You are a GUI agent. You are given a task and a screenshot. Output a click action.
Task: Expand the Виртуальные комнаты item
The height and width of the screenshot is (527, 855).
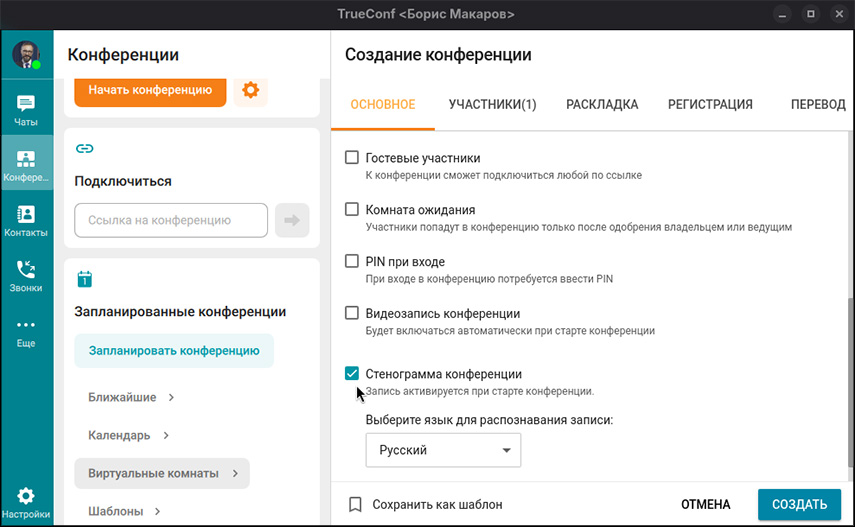[x=162, y=473]
